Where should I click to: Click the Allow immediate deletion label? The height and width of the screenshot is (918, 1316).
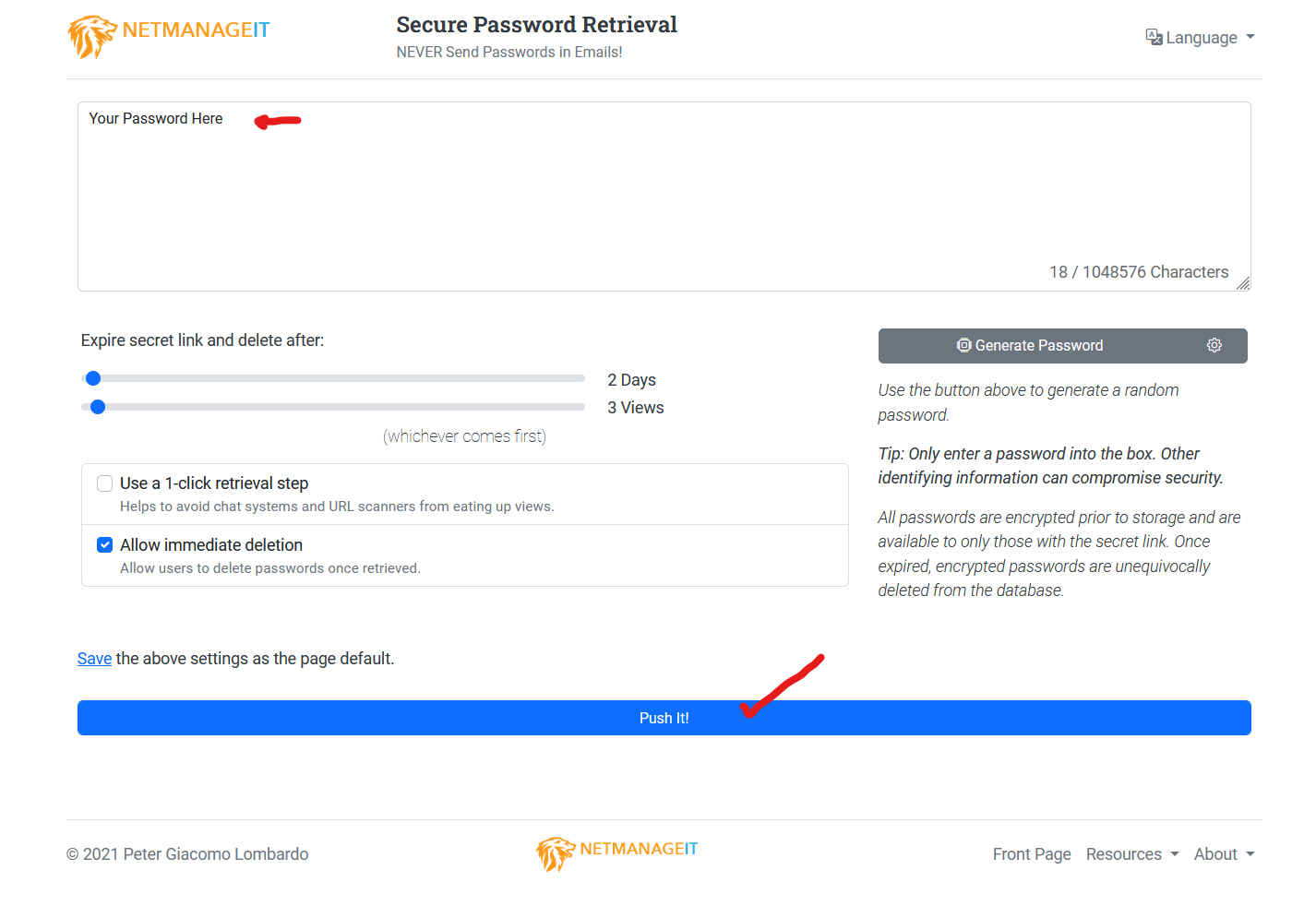[211, 545]
